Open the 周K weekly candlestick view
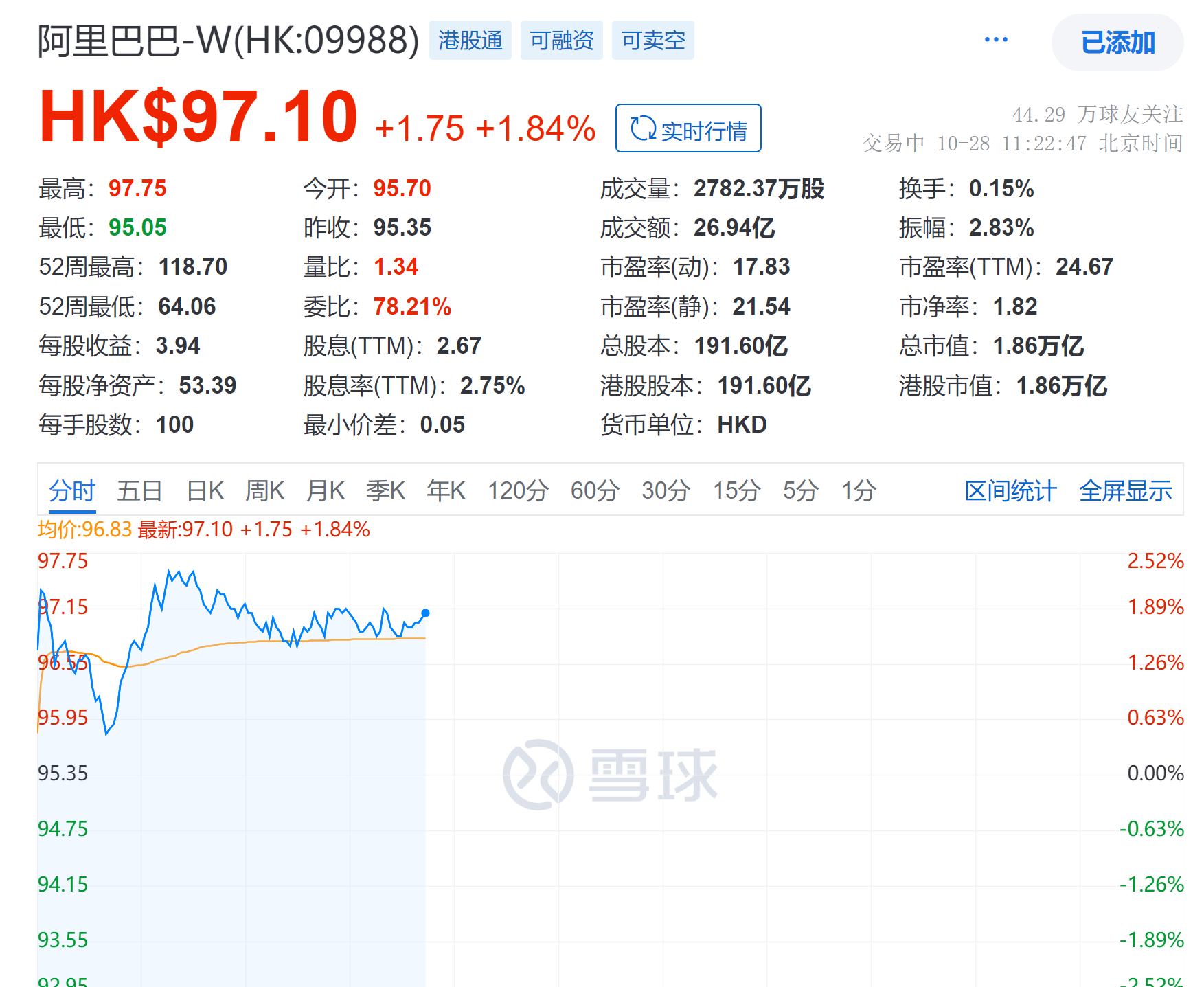Image resolution: width=1204 pixels, height=987 pixels. click(264, 490)
